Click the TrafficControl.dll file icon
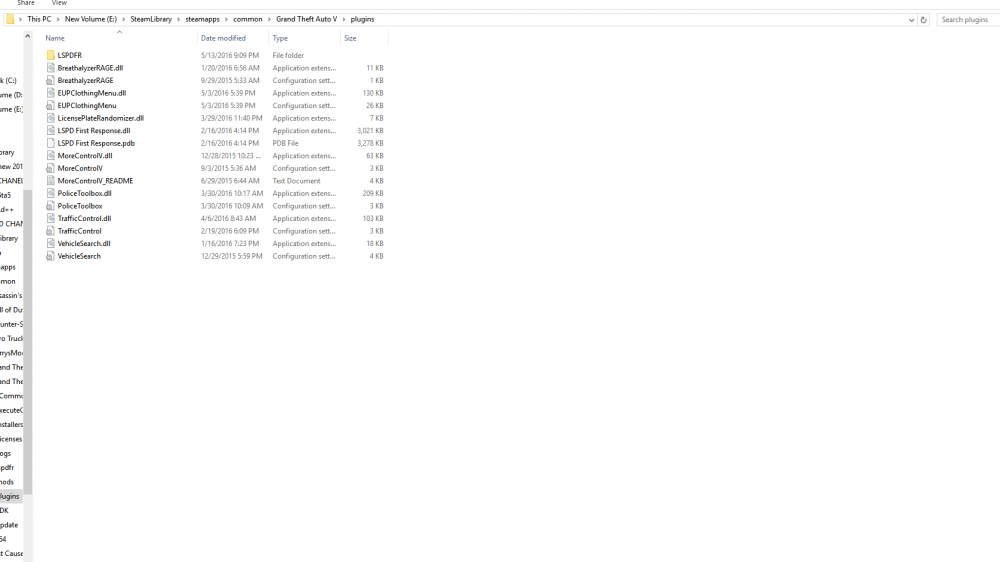Image resolution: width=1000 pixels, height=562 pixels. click(50, 218)
